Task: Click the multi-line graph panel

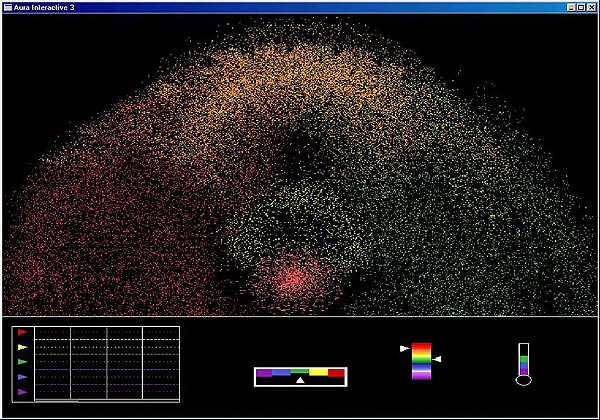Action: [106, 363]
